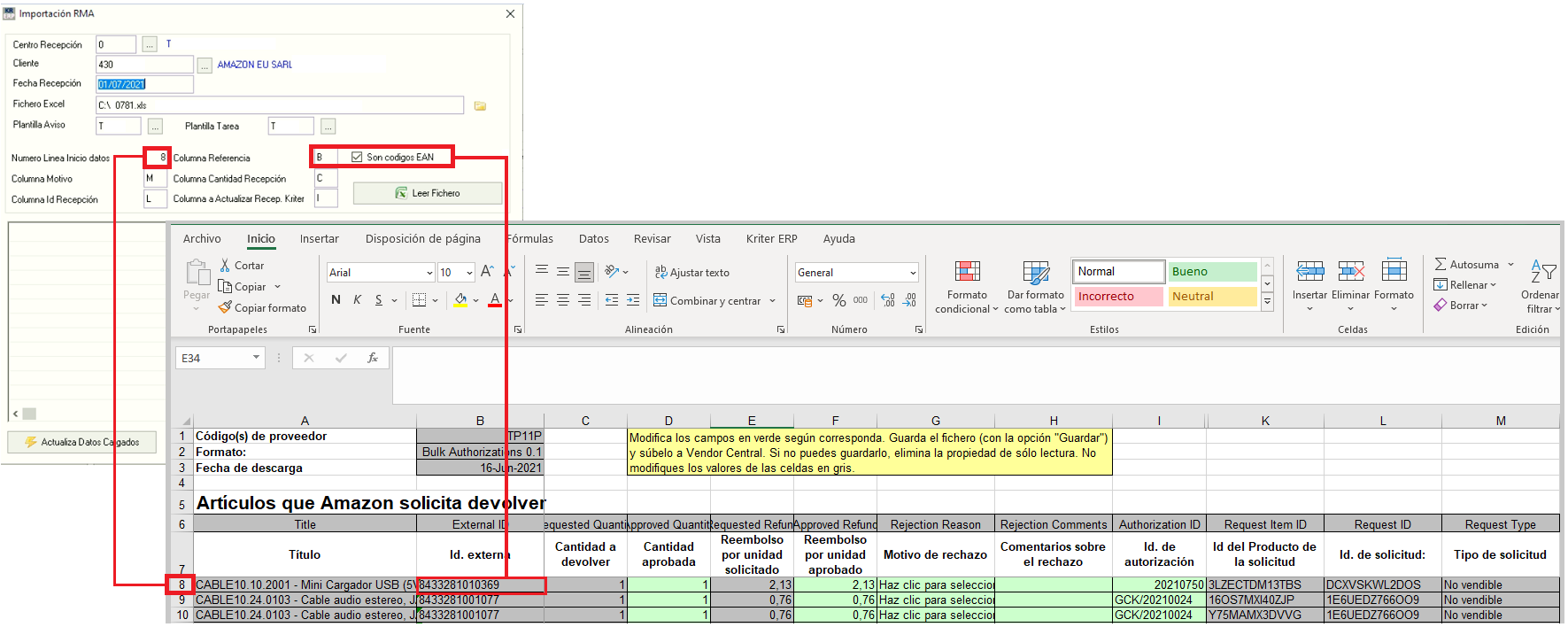This screenshot has width=1568, height=627.
Task: Open the Kriter ERP ribbon tab
Action: [x=772, y=238]
